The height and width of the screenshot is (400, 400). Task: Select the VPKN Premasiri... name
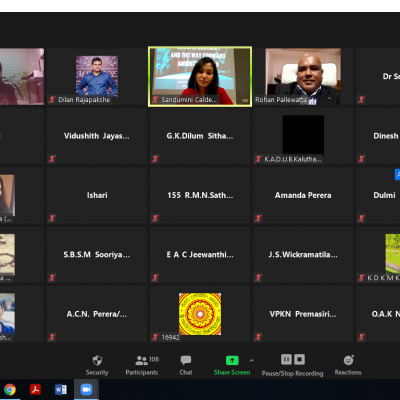[x=303, y=314]
